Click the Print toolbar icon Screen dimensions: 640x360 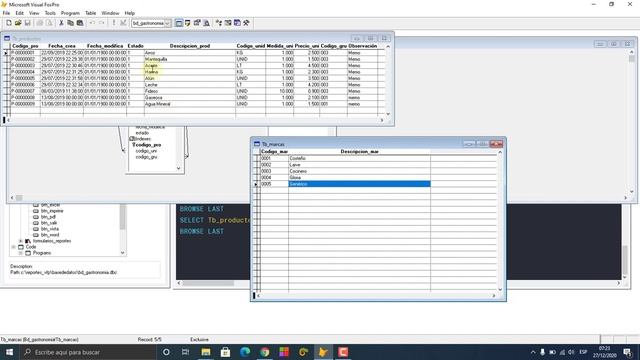40,23
